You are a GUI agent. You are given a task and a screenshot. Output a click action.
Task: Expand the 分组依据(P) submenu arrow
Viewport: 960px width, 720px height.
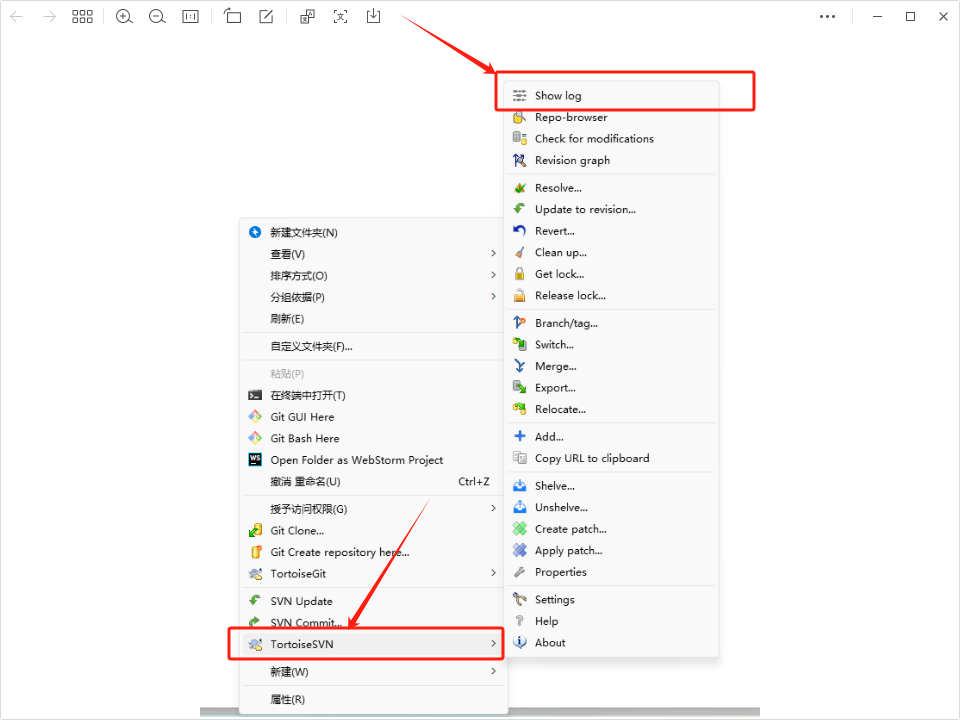[493, 296]
